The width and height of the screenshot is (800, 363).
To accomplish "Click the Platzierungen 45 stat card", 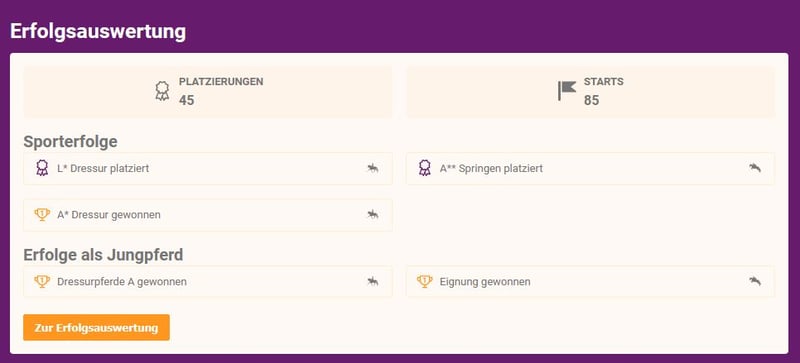I will (x=208, y=92).
